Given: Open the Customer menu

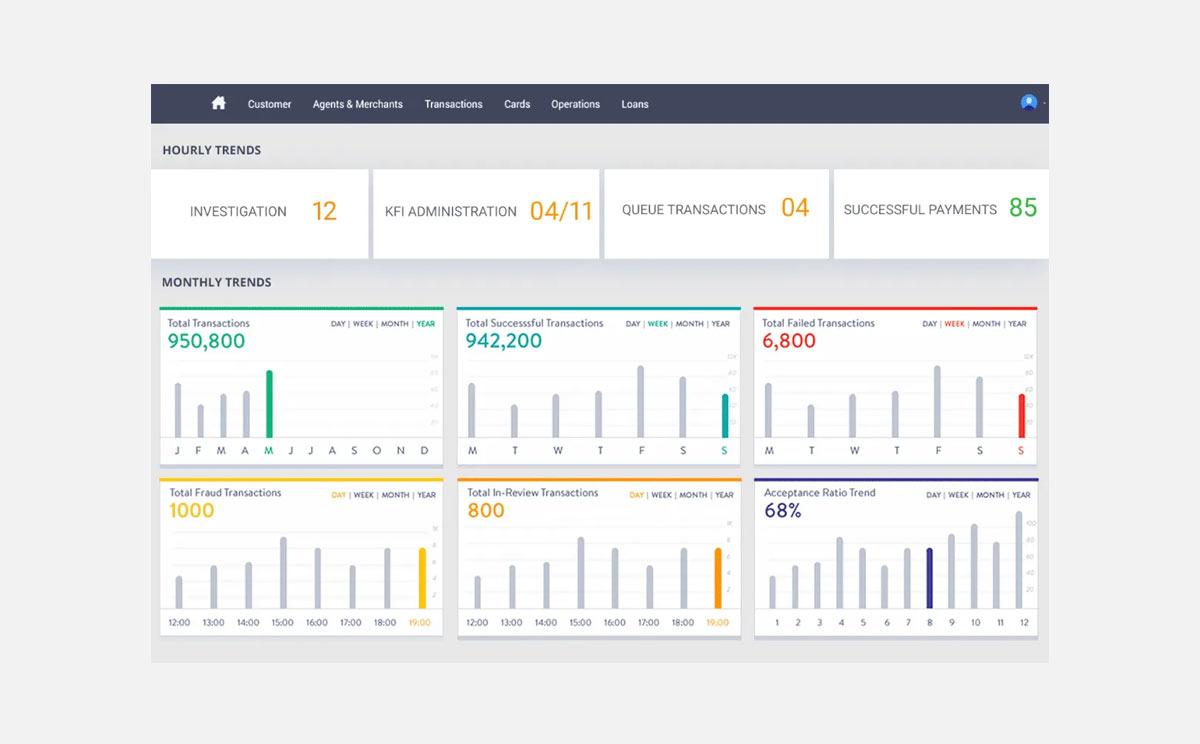Looking at the screenshot, I should [x=269, y=104].
